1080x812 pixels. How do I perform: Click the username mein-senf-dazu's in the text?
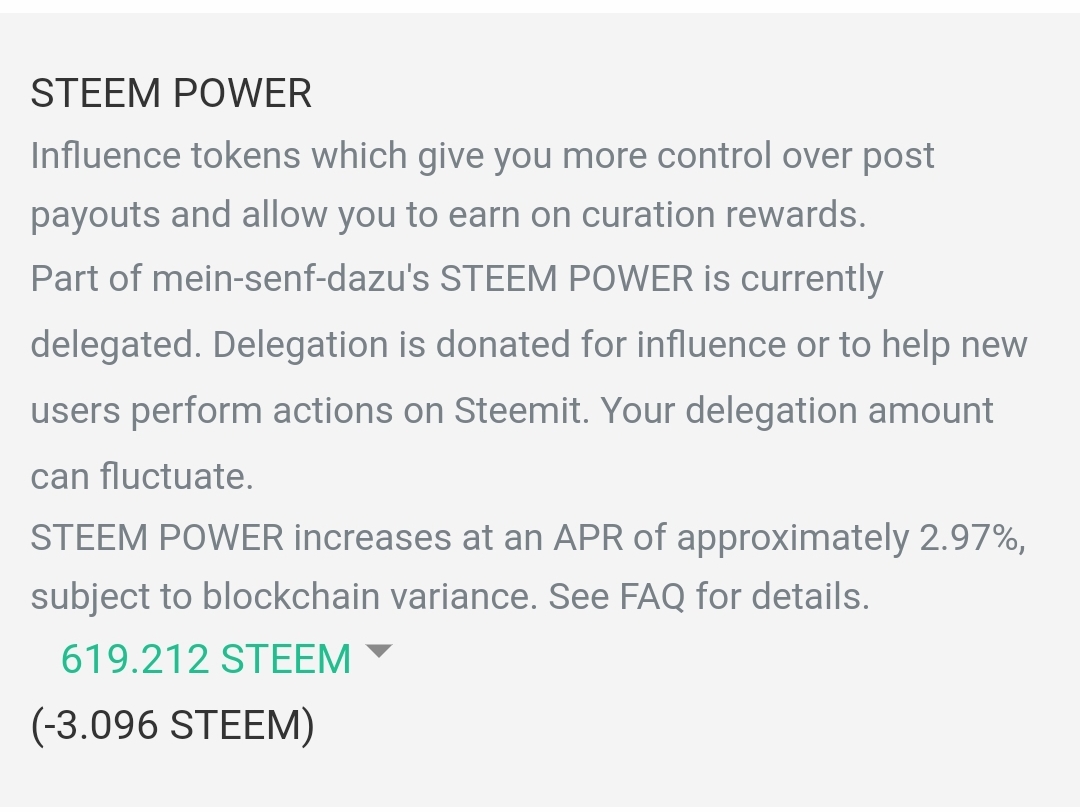290,278
